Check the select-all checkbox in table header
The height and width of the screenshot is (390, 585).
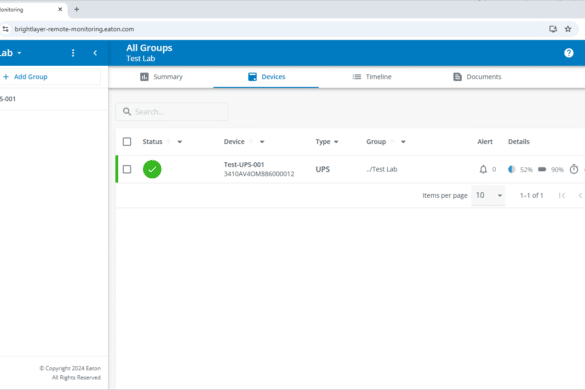point(127,141)
